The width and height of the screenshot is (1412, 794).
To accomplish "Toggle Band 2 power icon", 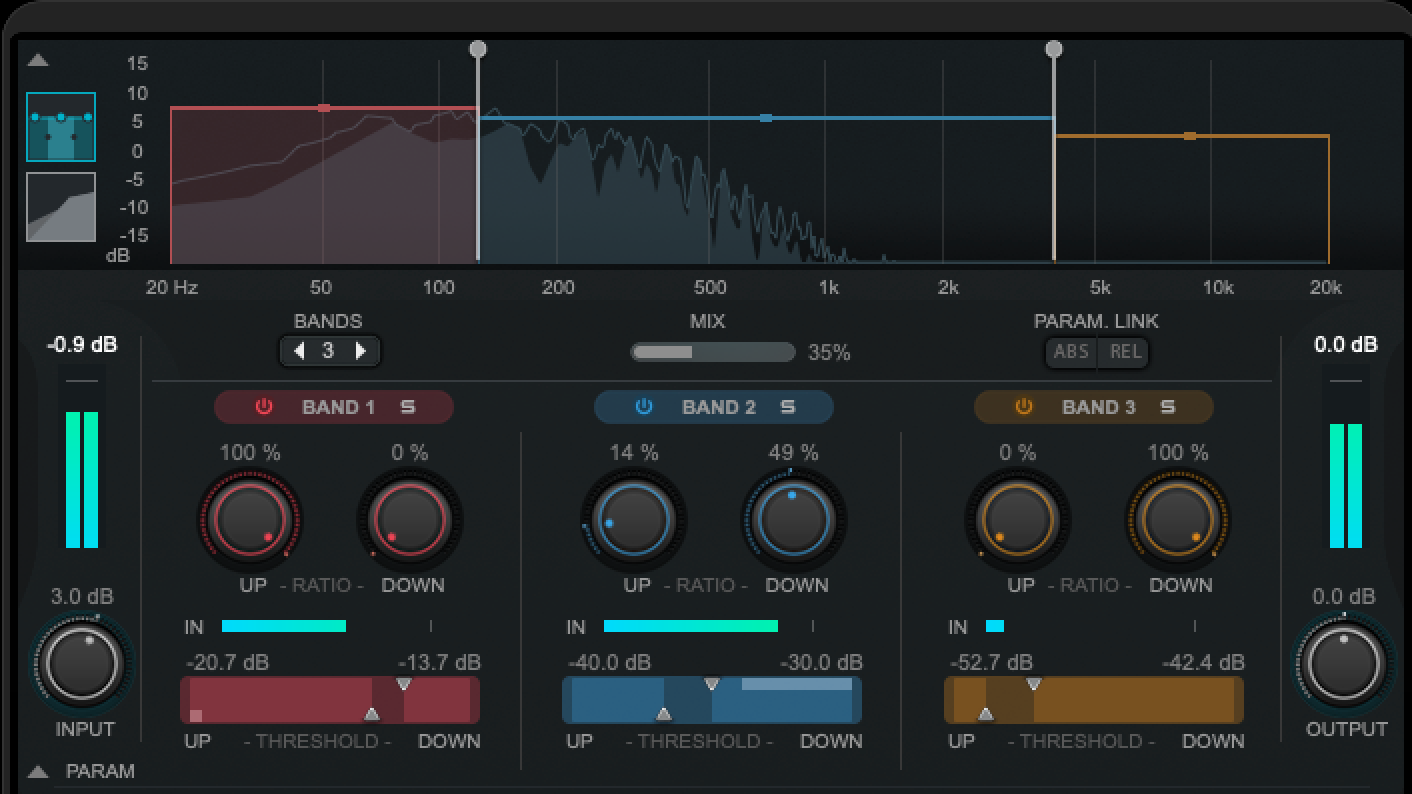I will [644, 407].
